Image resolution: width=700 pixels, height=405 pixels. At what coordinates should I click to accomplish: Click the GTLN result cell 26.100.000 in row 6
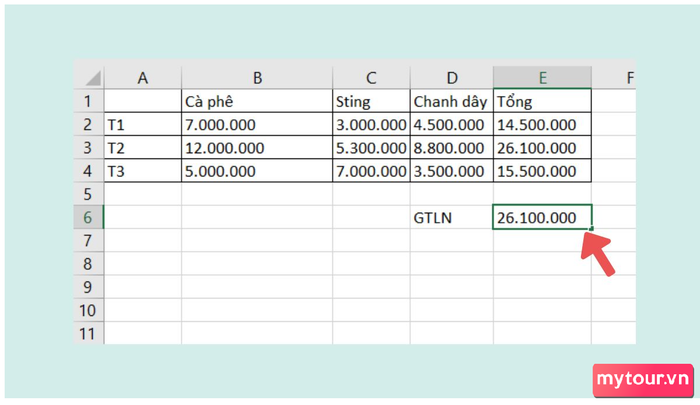(x=542, y=217)
